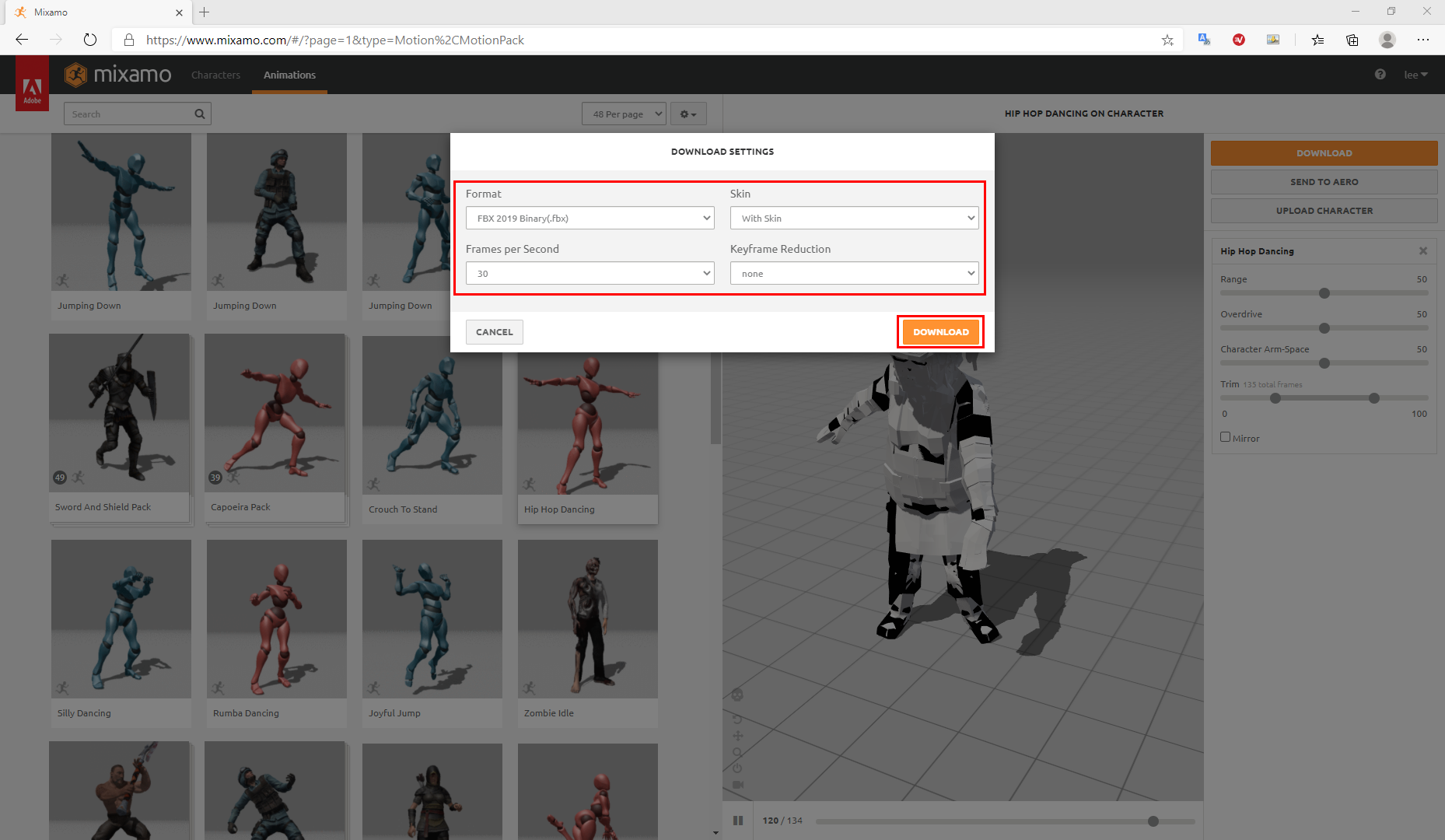Open the browser favorites list icon
1445x840 pixels.
tap(1317, 40)
